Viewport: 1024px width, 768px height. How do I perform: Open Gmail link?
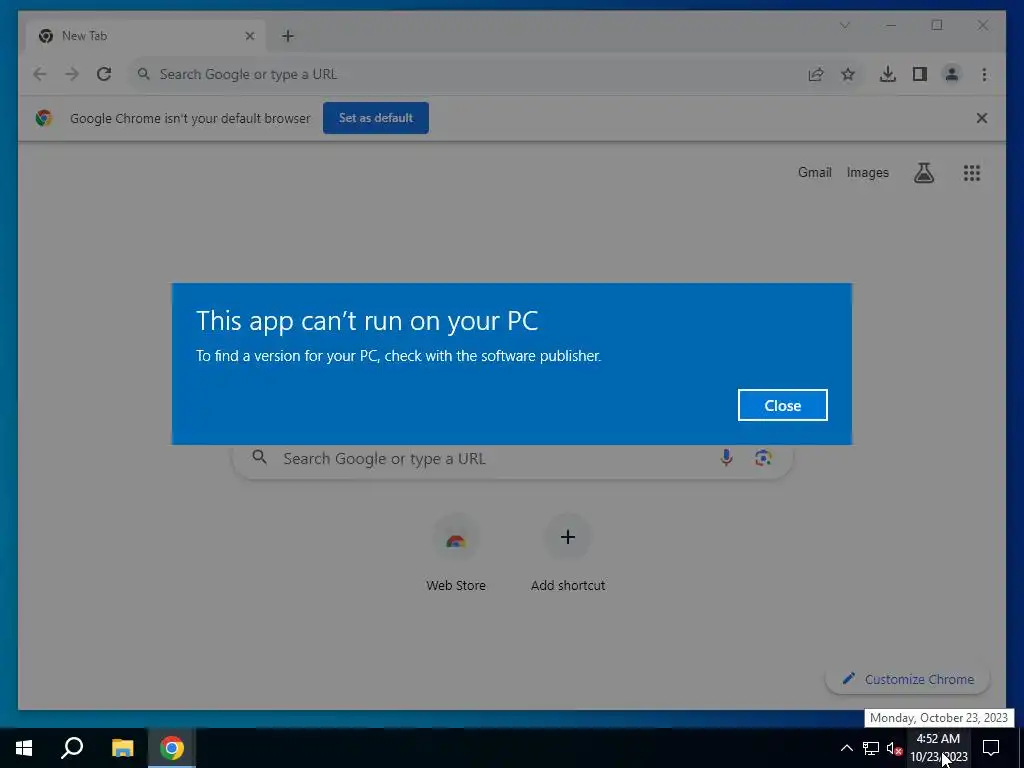point(814,172)
